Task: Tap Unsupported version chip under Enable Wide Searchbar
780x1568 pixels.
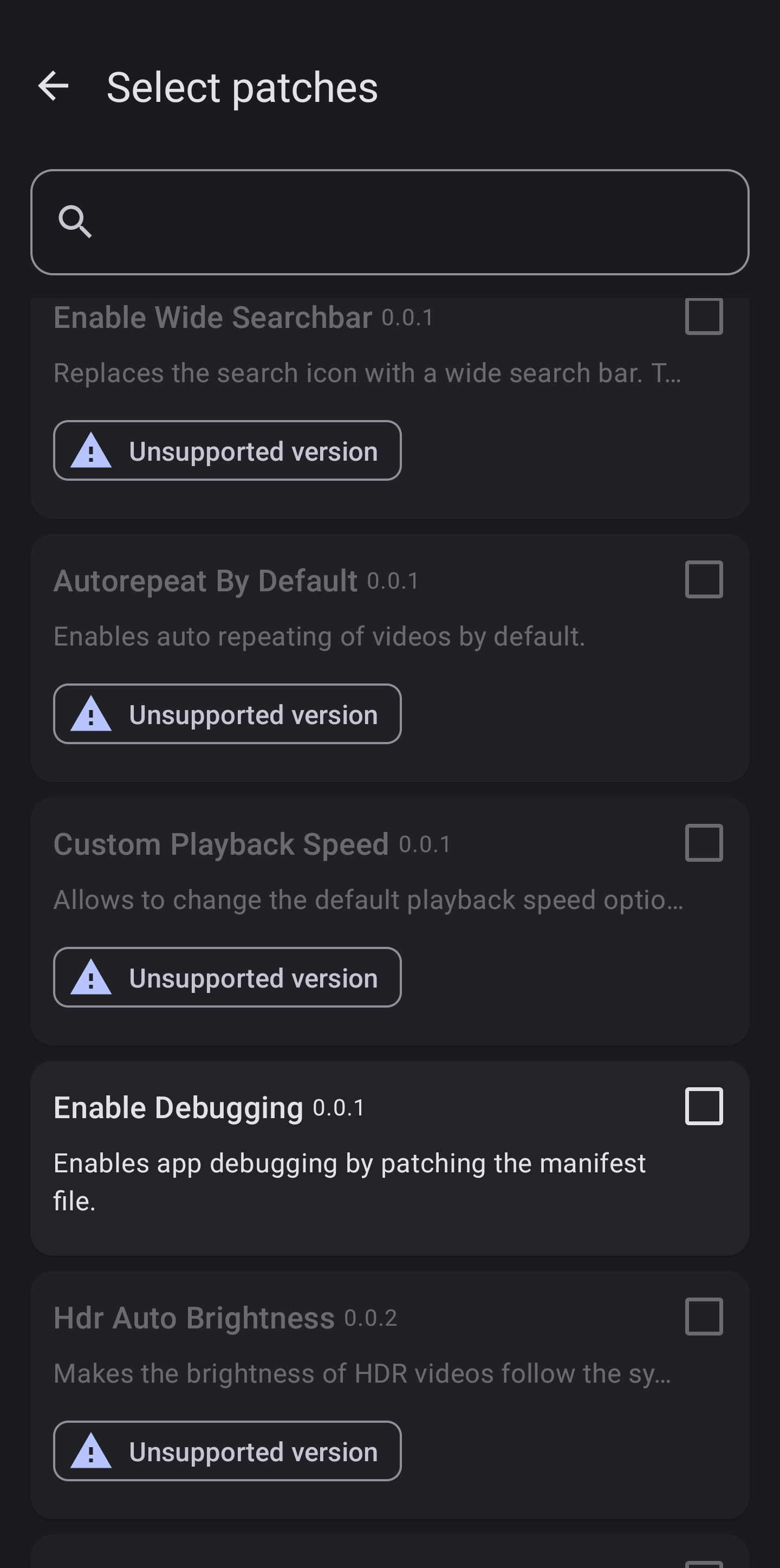Action: [x=227, y=450]
